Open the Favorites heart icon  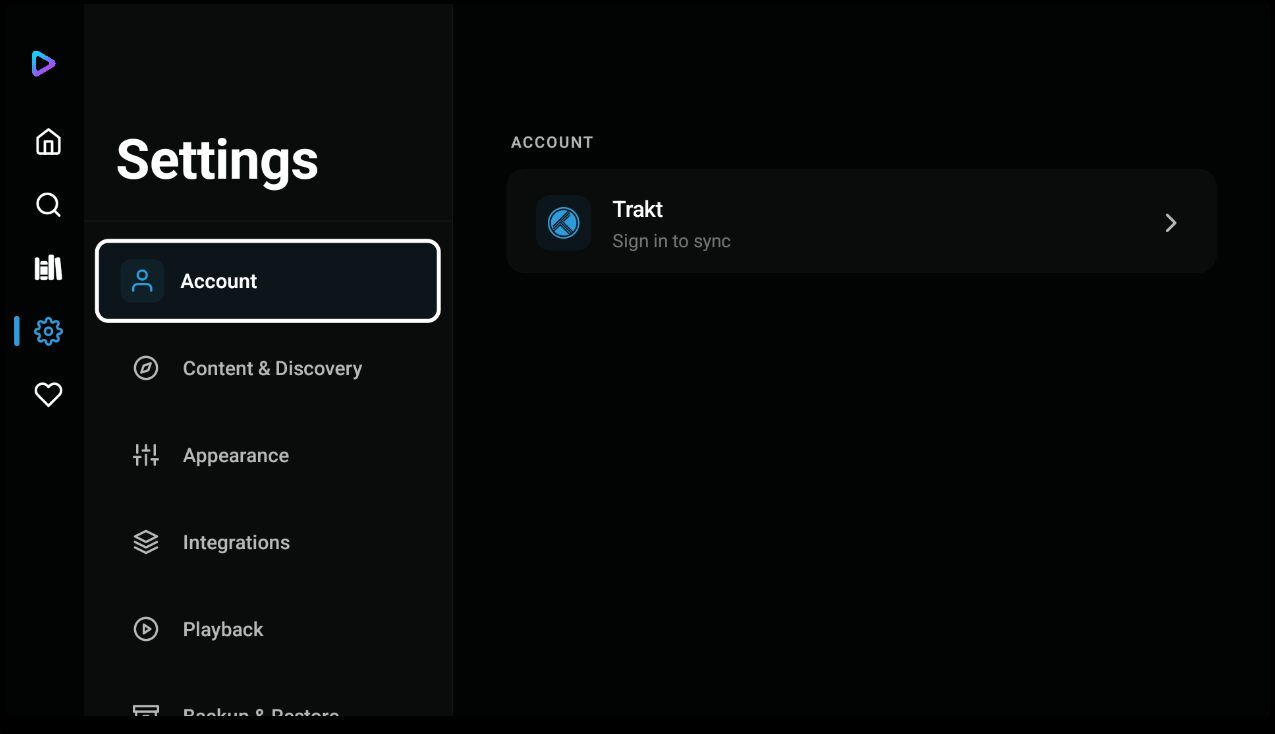48,394
